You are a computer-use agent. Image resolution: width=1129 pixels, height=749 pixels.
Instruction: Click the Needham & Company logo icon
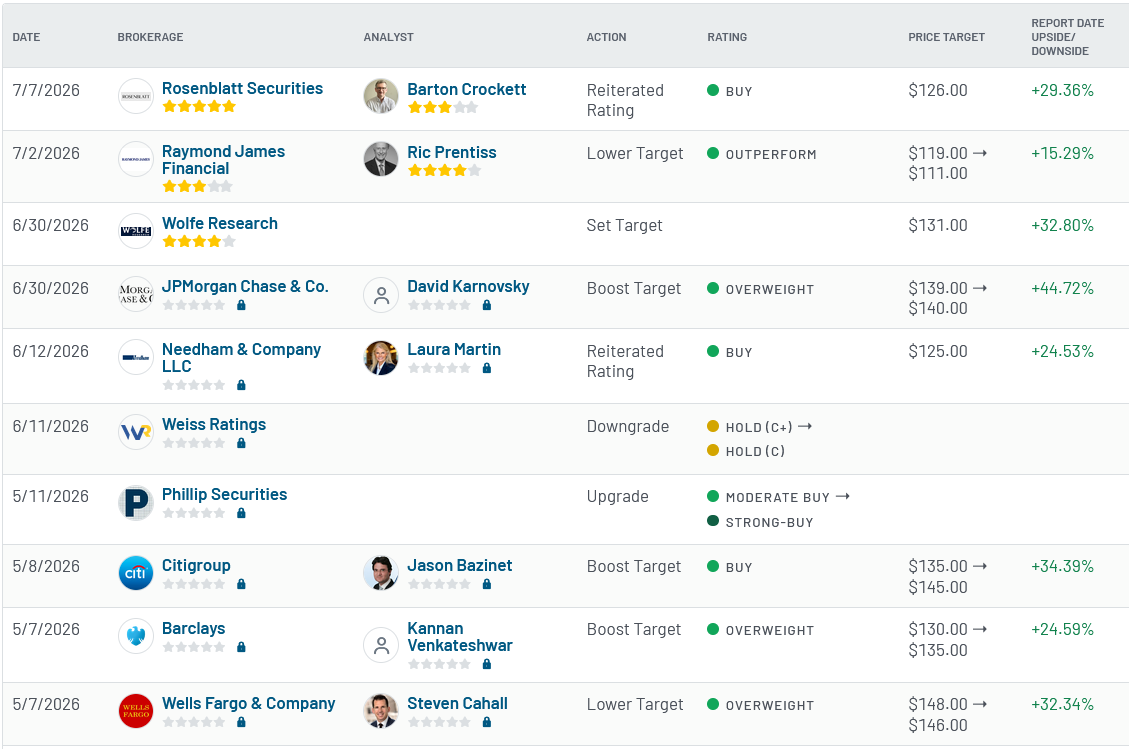pos(135,357)
